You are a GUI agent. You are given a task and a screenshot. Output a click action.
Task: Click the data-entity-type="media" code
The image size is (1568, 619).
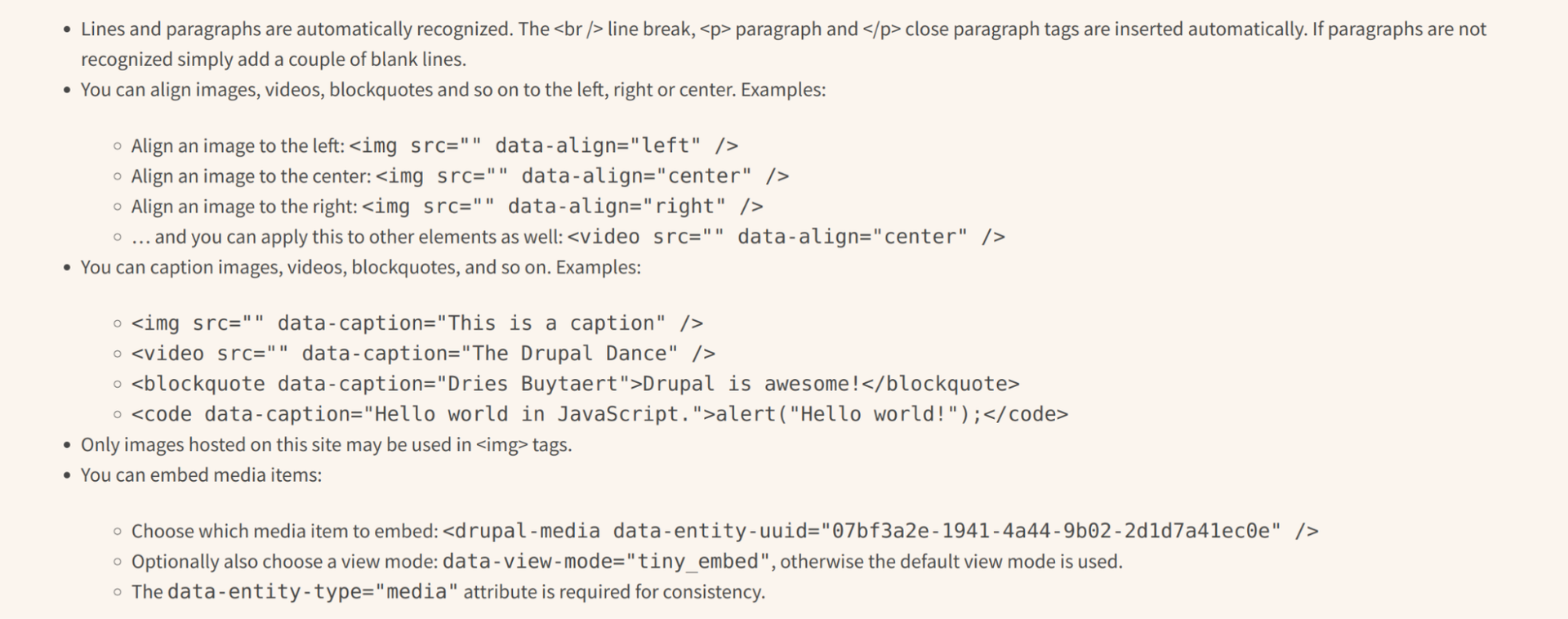[312, 592]
